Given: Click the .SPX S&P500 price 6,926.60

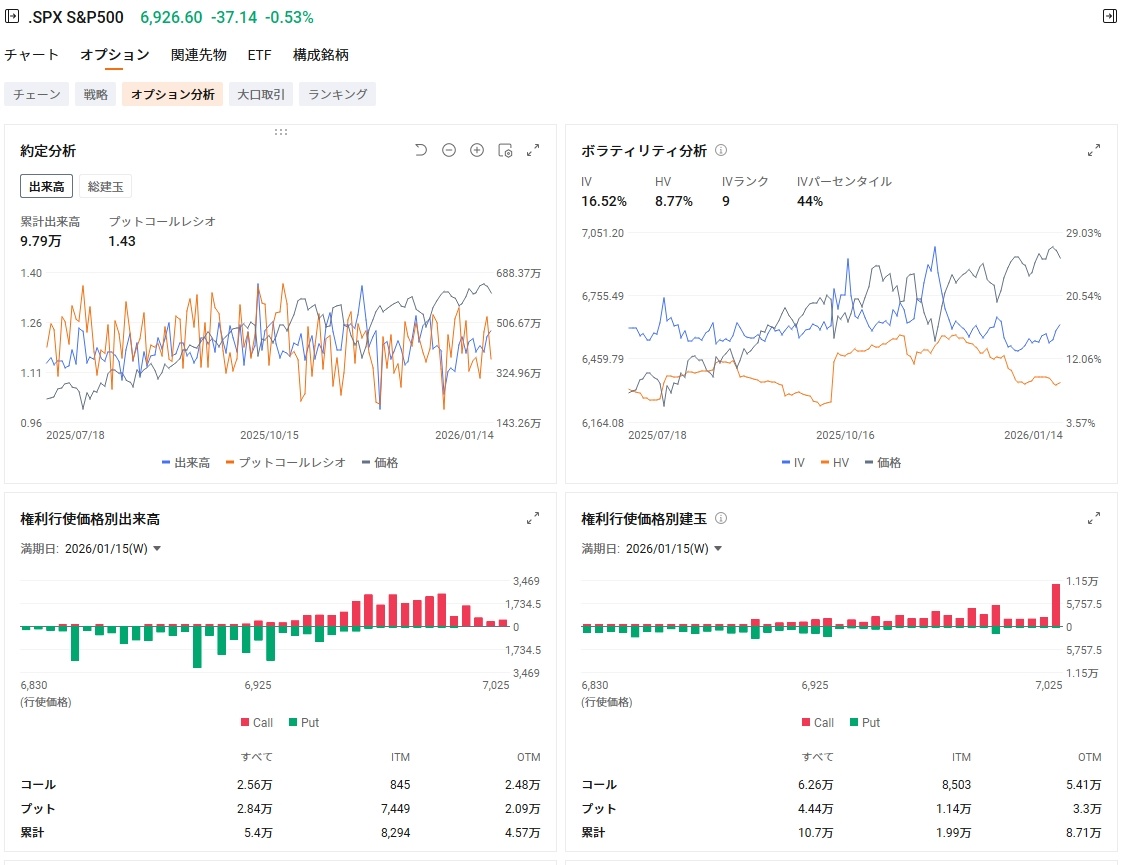Looking at the screenshot, I should pos(171,17).
